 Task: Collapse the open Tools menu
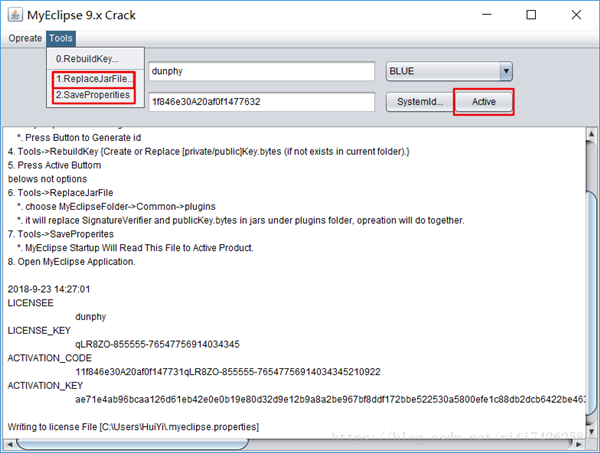pos(60,38)
